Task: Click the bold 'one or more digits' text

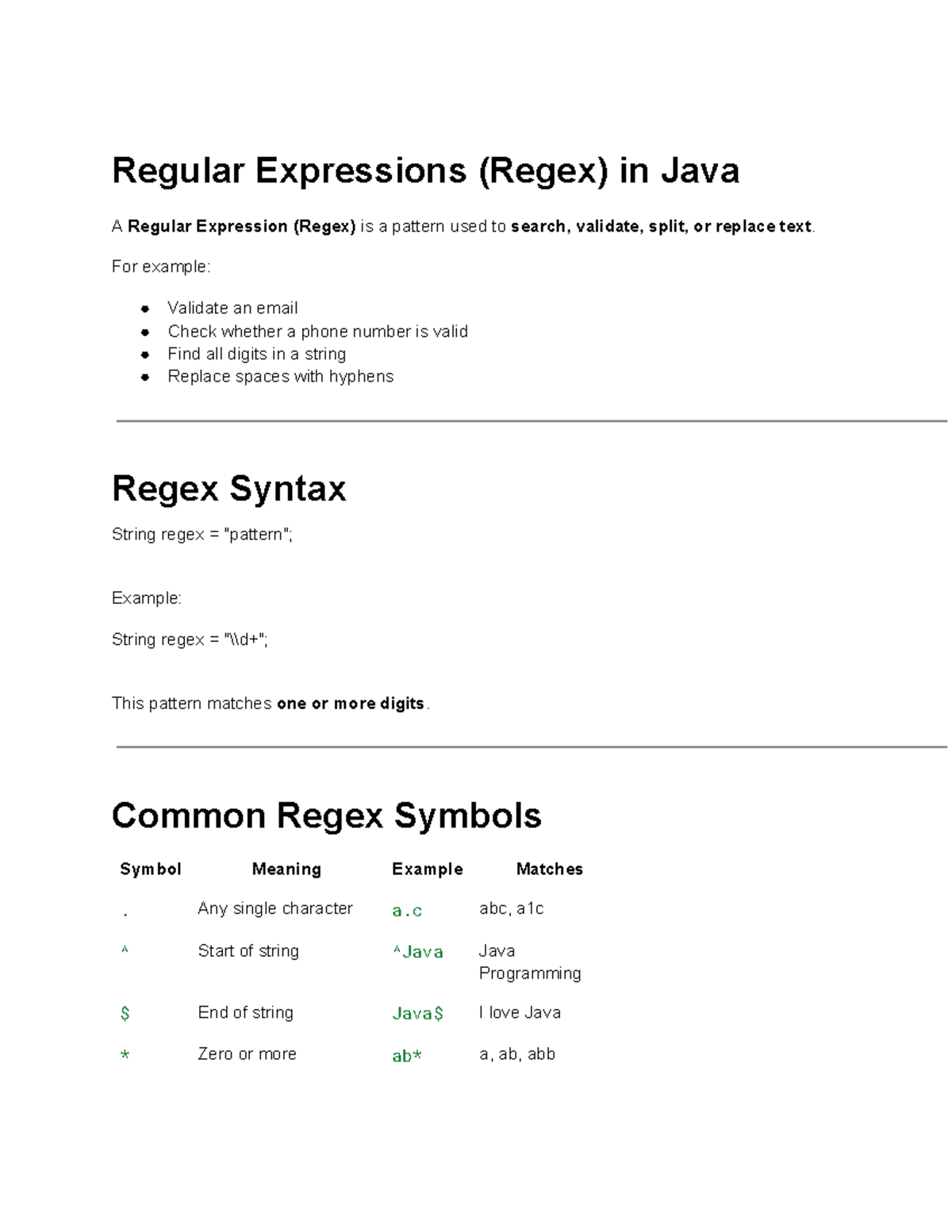Action: tap(350, 704)
